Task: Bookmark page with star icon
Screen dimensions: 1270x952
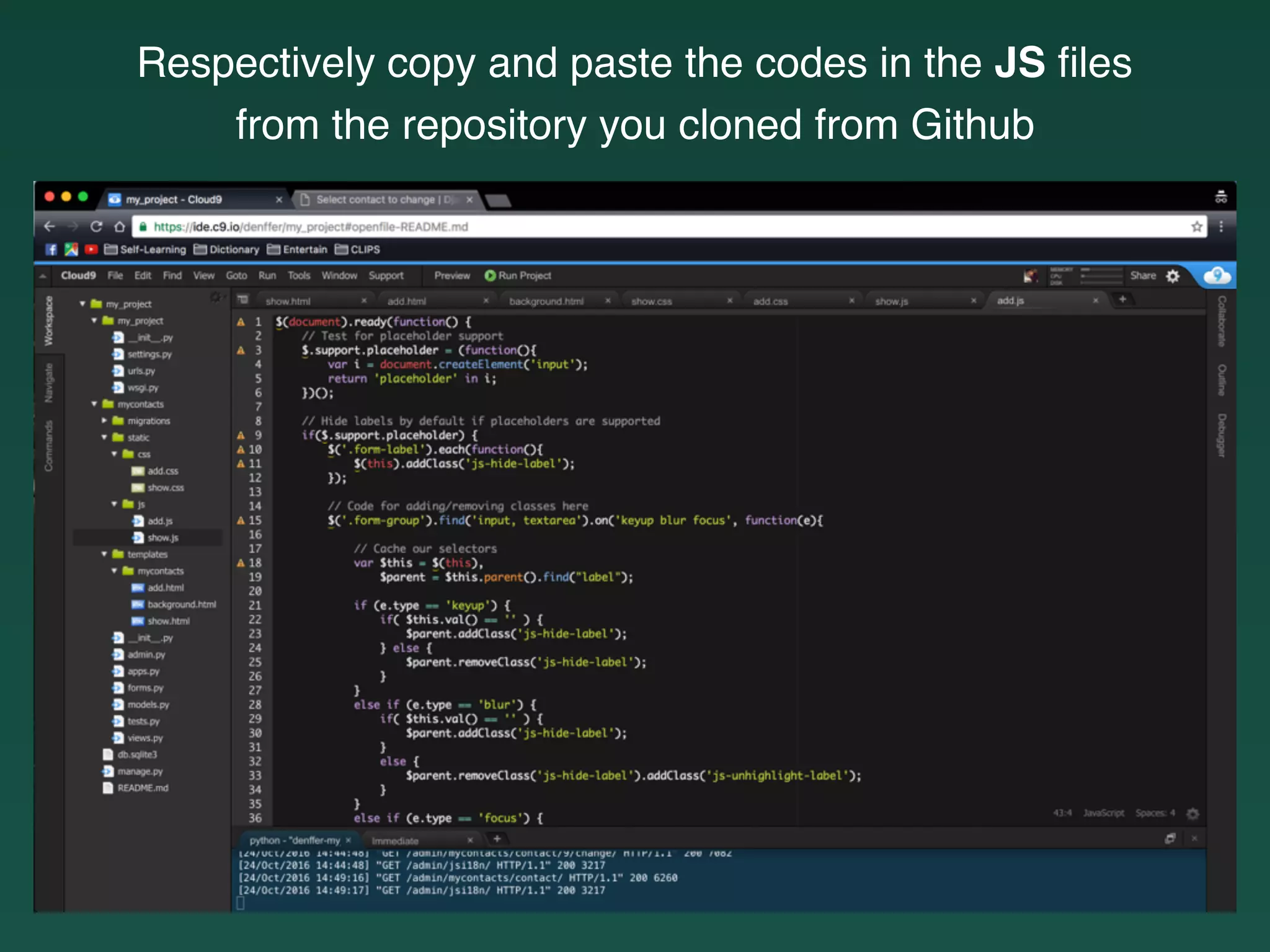Action: (1196, 227)
